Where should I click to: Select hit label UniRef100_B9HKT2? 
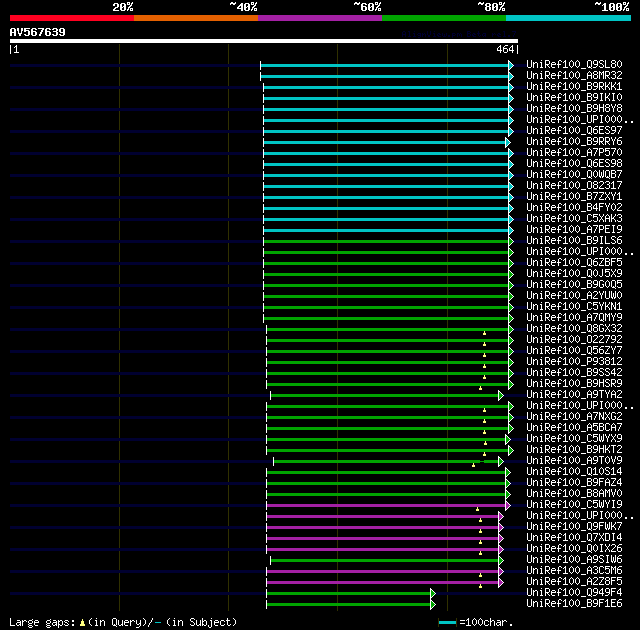point(574,450)
